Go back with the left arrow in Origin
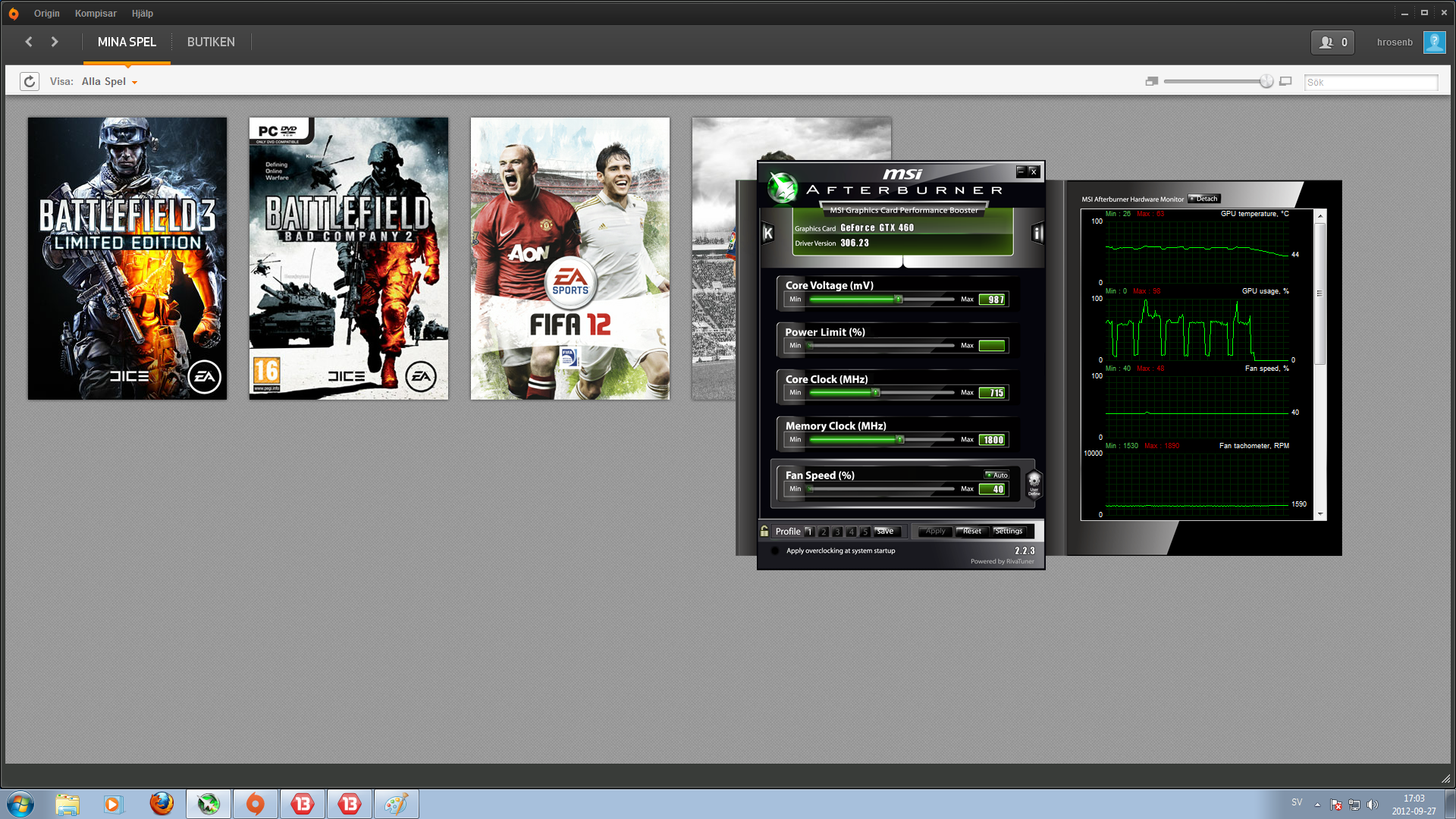 [29, 42]
